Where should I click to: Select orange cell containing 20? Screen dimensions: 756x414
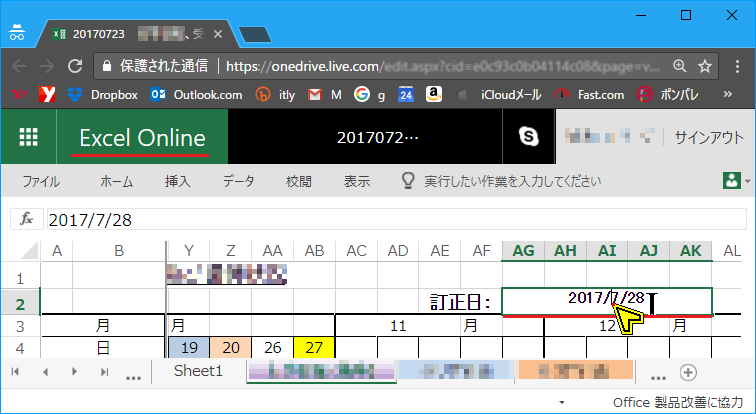point(230,347)
